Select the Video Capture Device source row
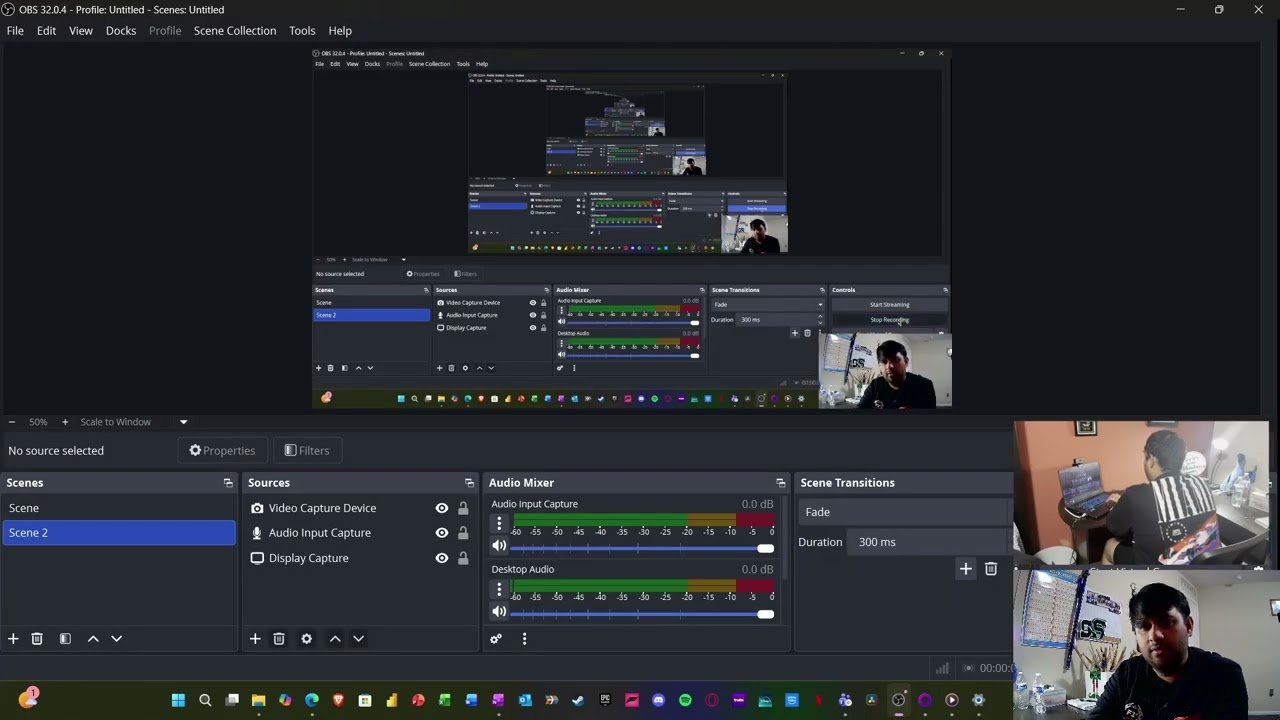 coord(359,508)
